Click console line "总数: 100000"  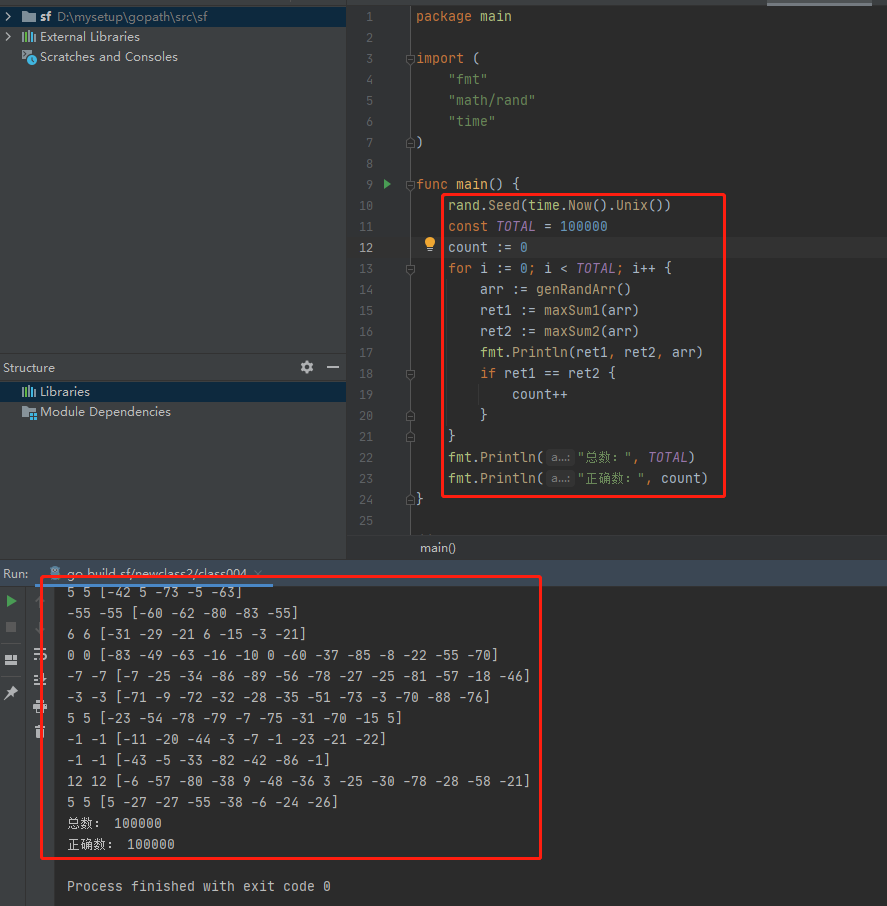[x=114, y=823]
